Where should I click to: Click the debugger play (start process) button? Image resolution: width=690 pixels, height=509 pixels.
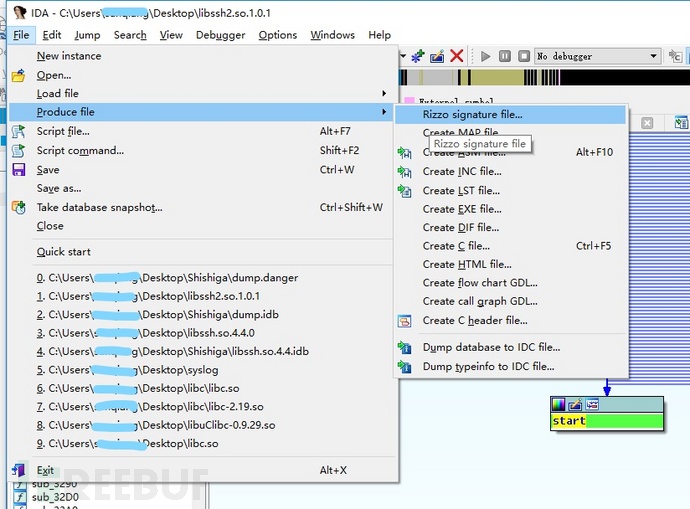click(x=485, y=56)
